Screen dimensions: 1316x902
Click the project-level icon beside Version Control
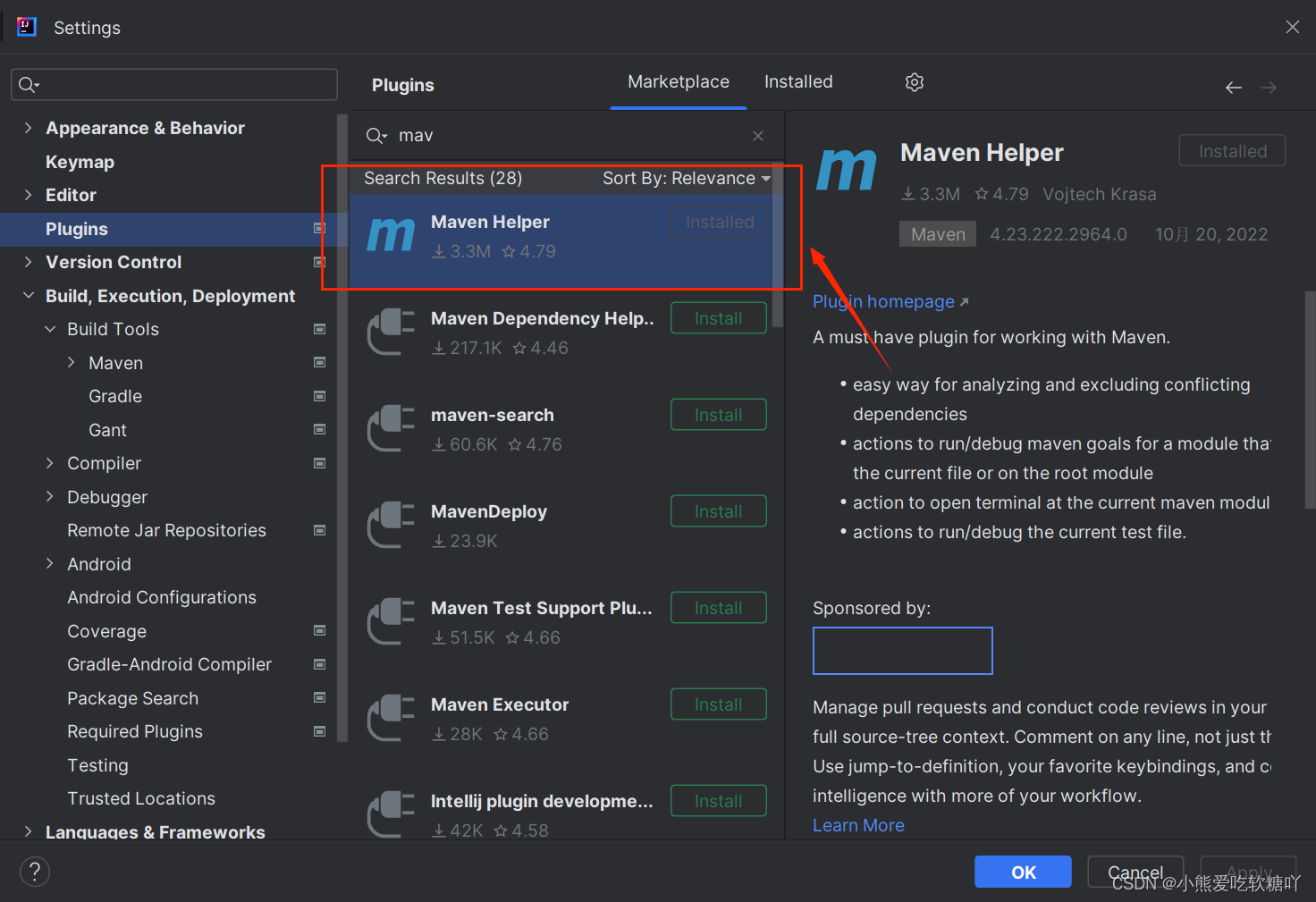pyautogui.click(x=319, y=262)
